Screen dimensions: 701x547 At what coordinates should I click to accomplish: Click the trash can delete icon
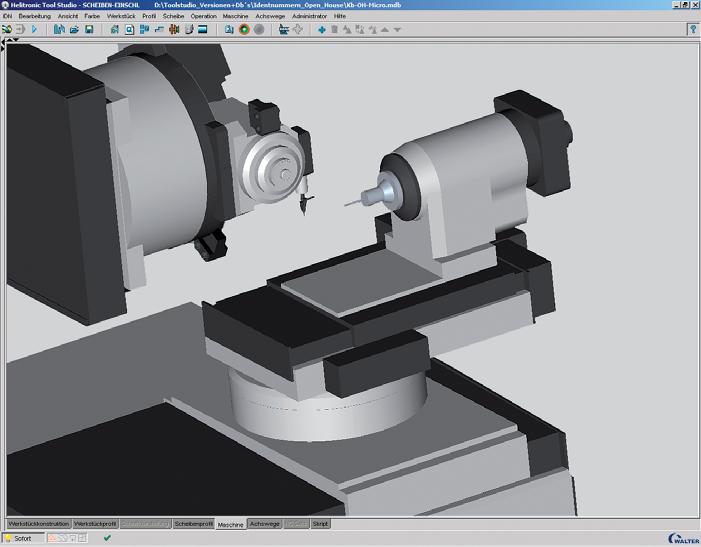(334, 29)
